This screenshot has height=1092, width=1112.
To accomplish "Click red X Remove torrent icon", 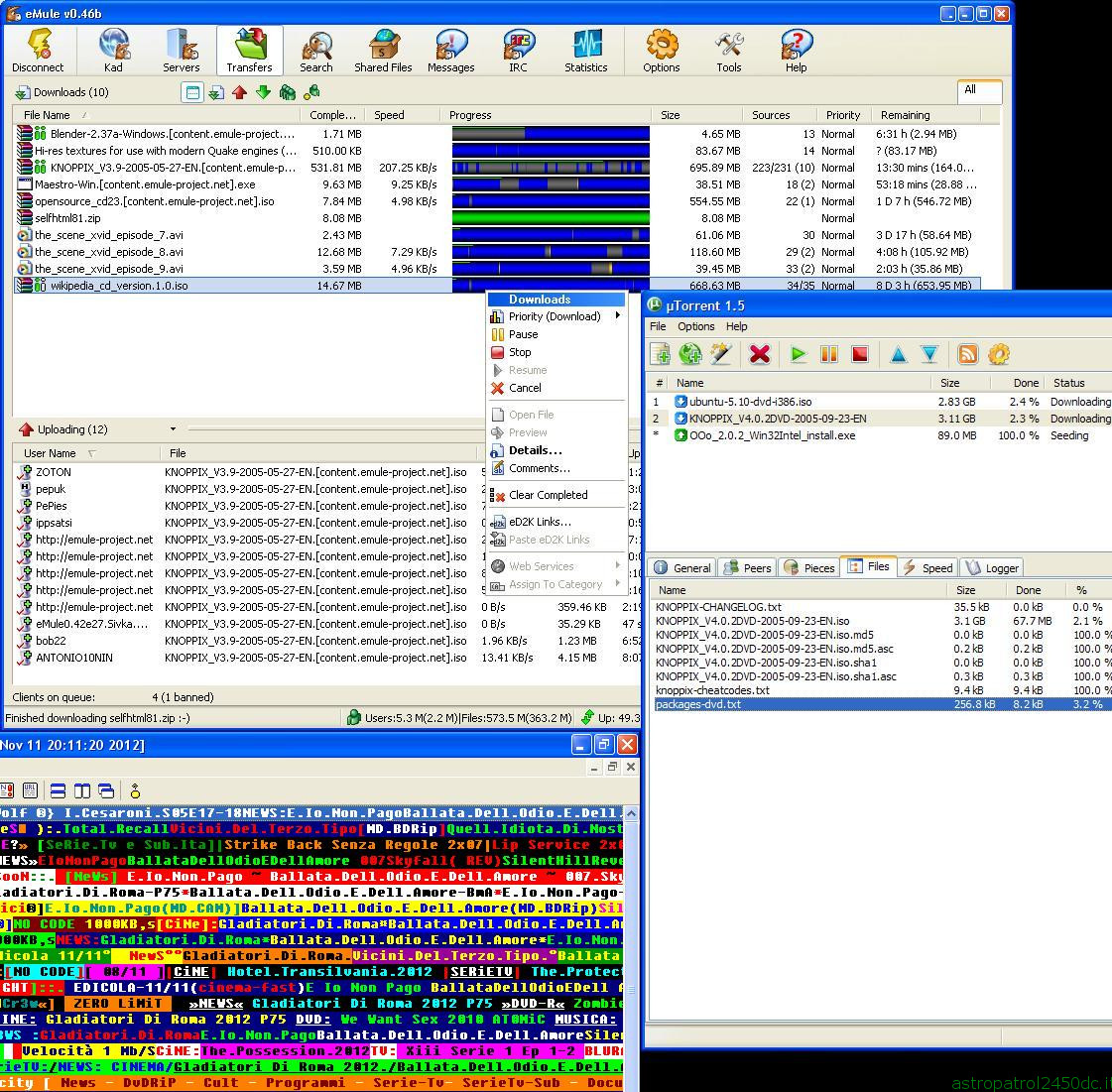I will [x=760, y=354].
